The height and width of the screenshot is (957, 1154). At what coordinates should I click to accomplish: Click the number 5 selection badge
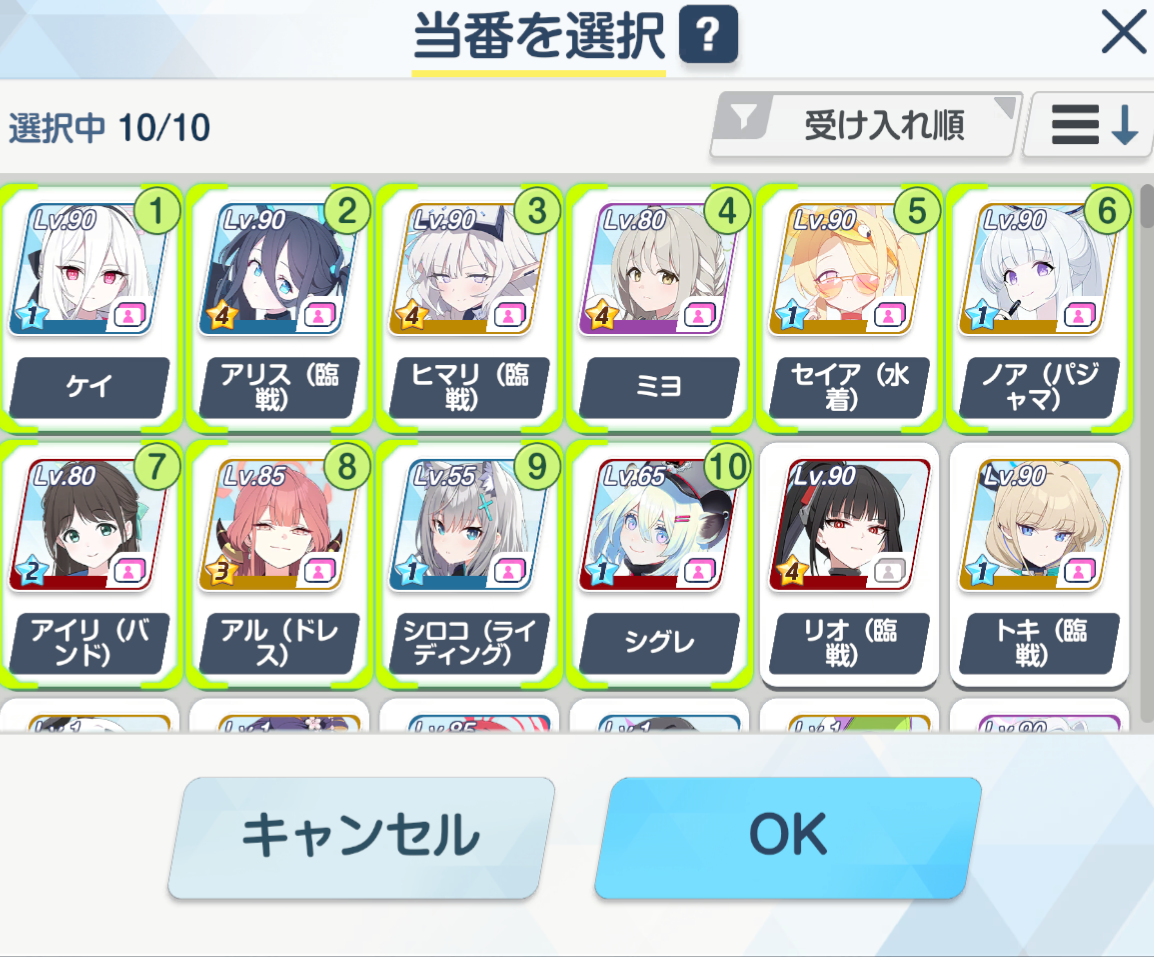click(916, 212)
